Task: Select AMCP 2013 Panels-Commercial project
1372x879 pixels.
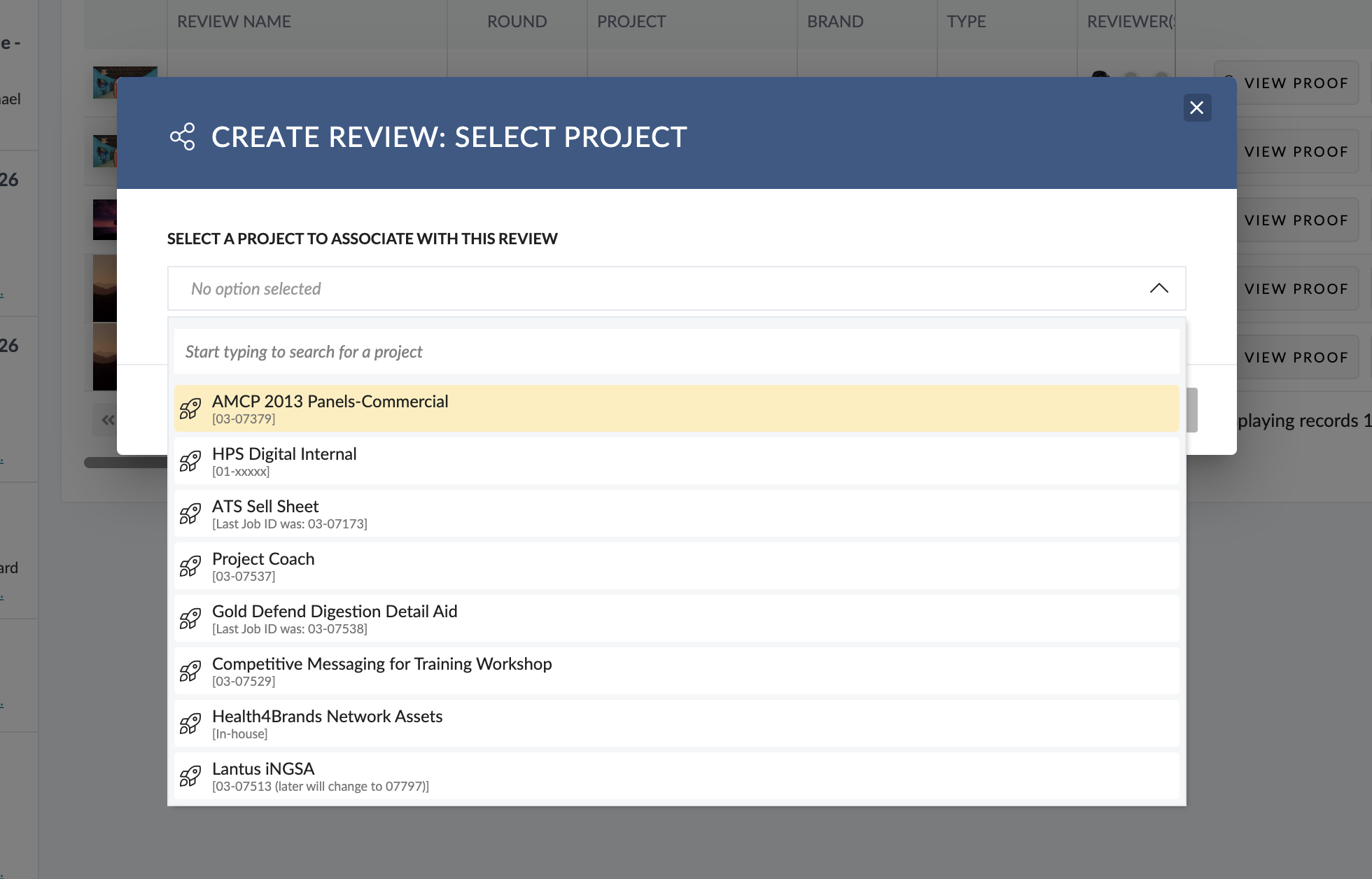Action: pyautogui.click(x=676, y=408)
